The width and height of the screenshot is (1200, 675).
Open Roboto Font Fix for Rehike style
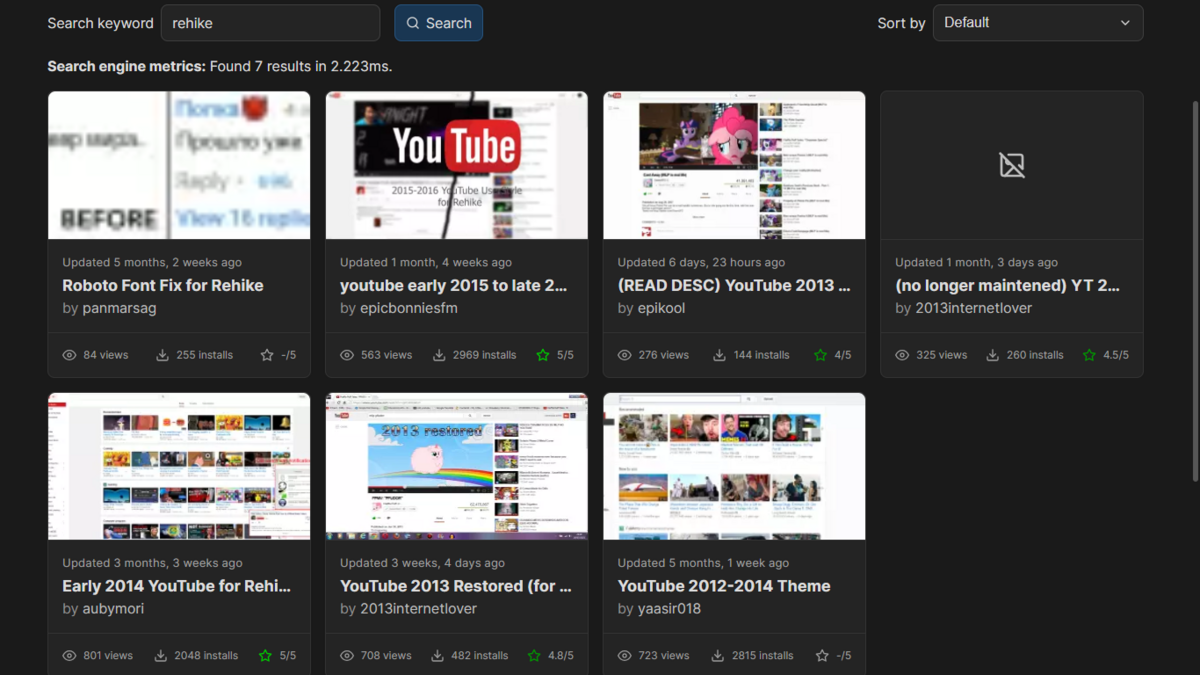pyautogui.click(x=163, y=285)
